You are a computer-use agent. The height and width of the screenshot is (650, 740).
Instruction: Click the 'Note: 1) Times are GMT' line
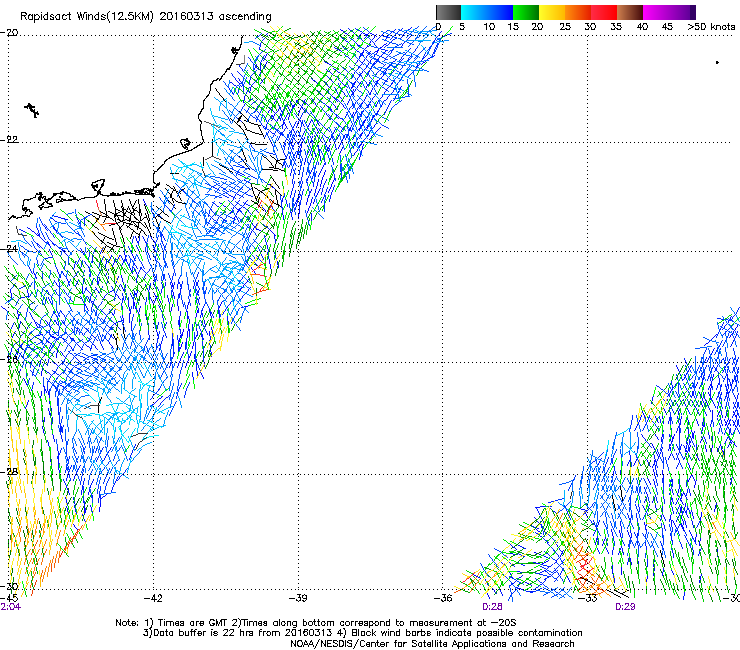point(316,623)
